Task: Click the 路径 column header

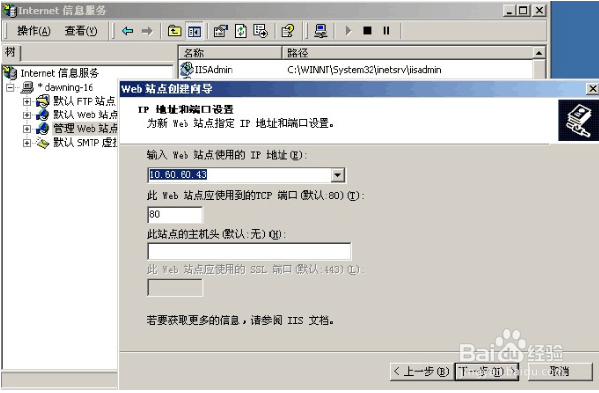Action: (408, 53)
